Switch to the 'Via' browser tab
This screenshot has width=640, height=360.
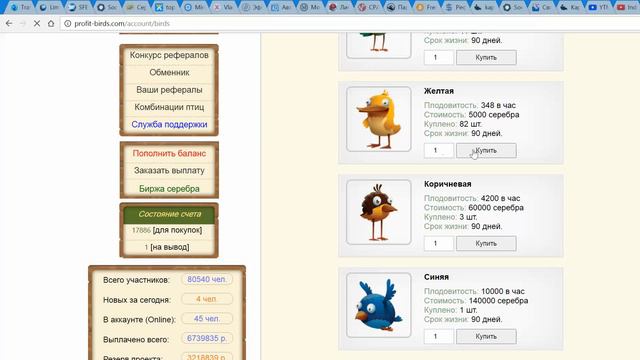pyautogui.click(x=223, y=7)
